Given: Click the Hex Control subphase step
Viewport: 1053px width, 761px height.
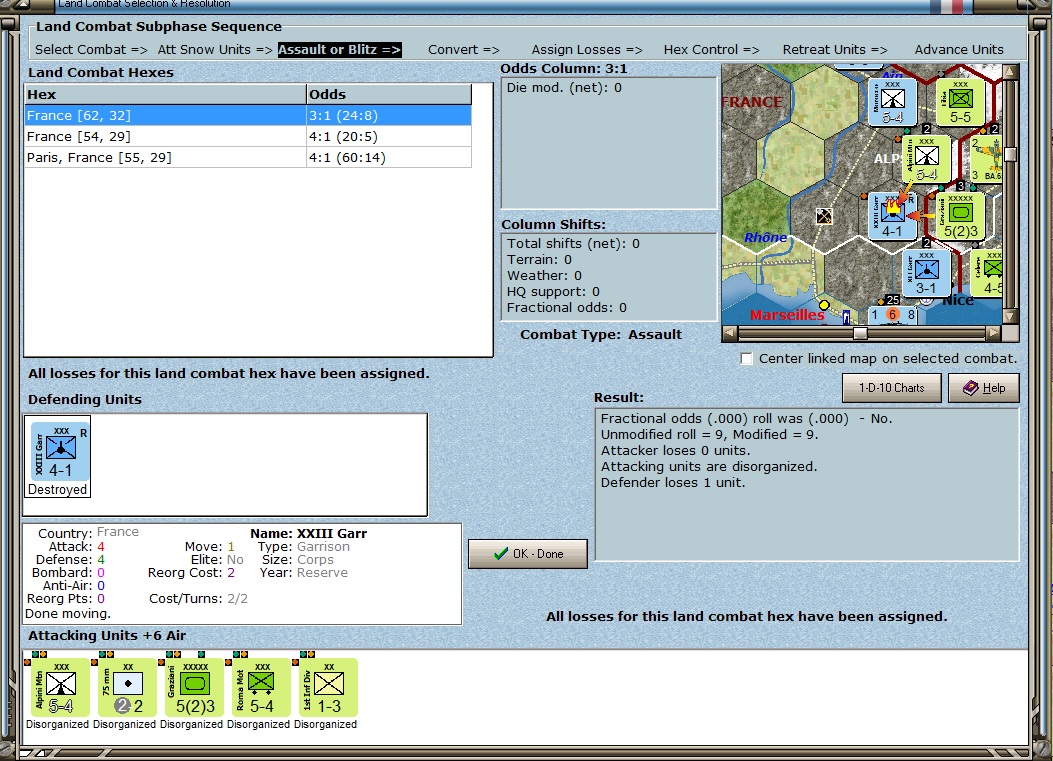Looking at the screenshot, I should point(711,50).
